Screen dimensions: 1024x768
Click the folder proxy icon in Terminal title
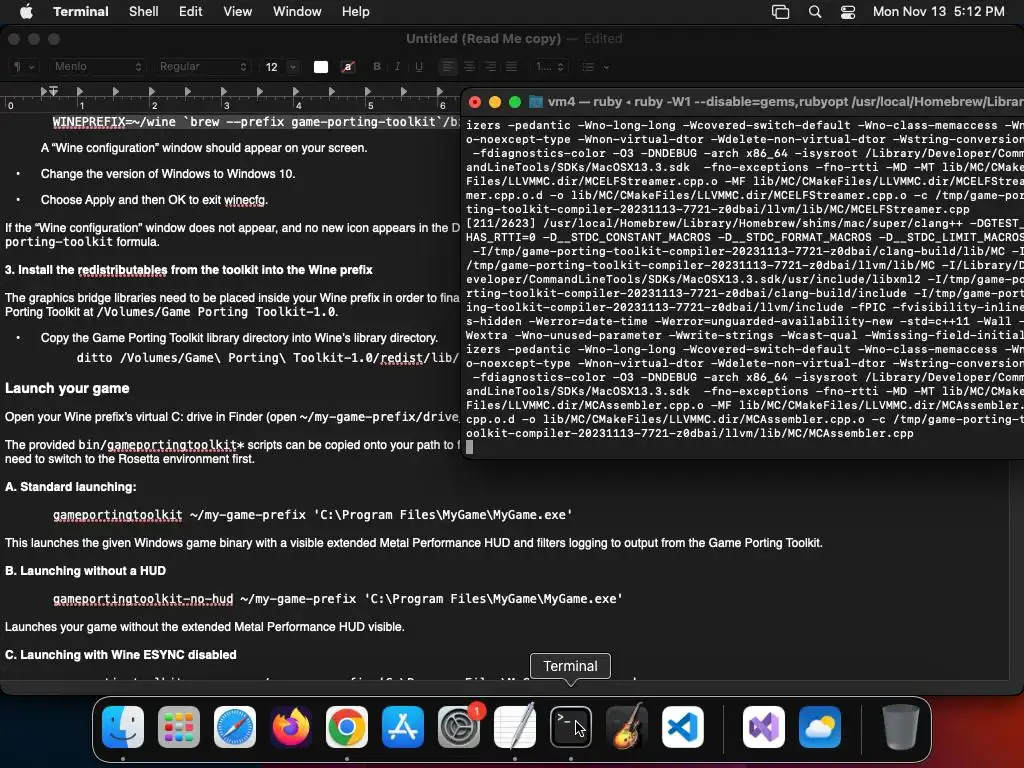pos(536,102)
